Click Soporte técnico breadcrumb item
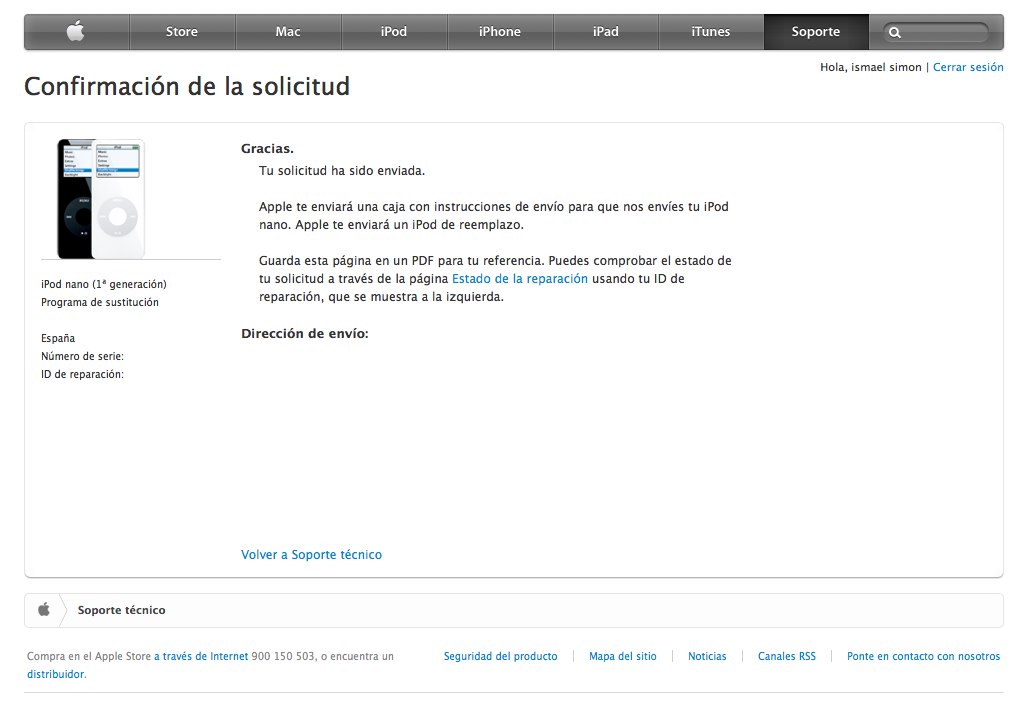Viewport: 1024px width, 702px height. click(x=121, y=610)
